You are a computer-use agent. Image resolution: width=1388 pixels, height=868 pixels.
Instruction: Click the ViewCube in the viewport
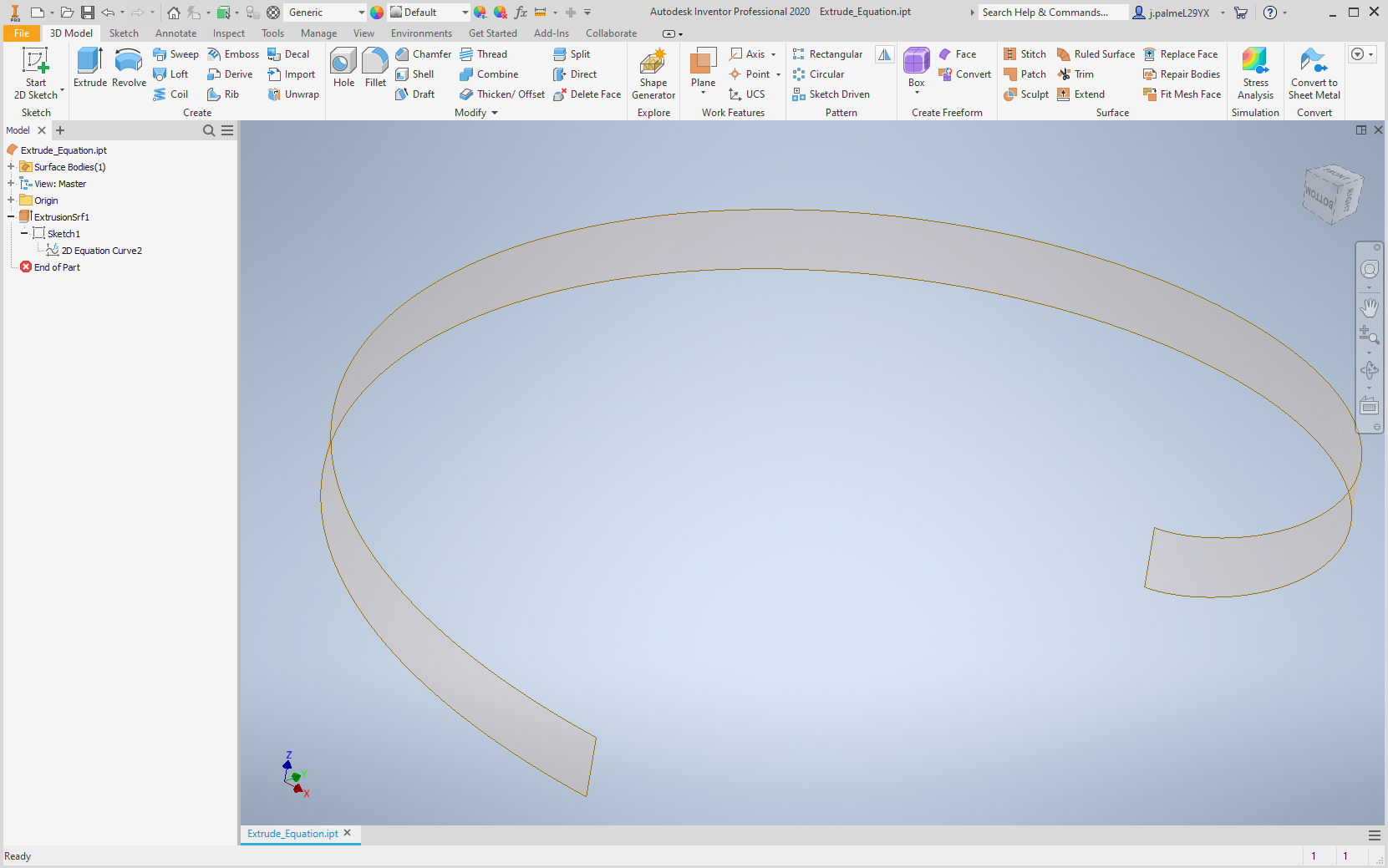1332,194
